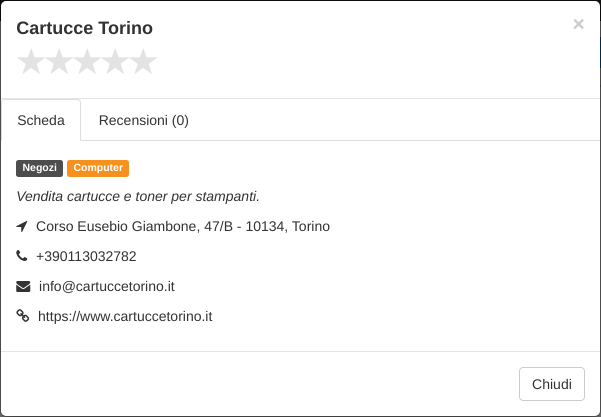The width and height of the screenshot is (601, 417).
Task: Open the Recensioni (0) tab
Action: click(144, 120)
